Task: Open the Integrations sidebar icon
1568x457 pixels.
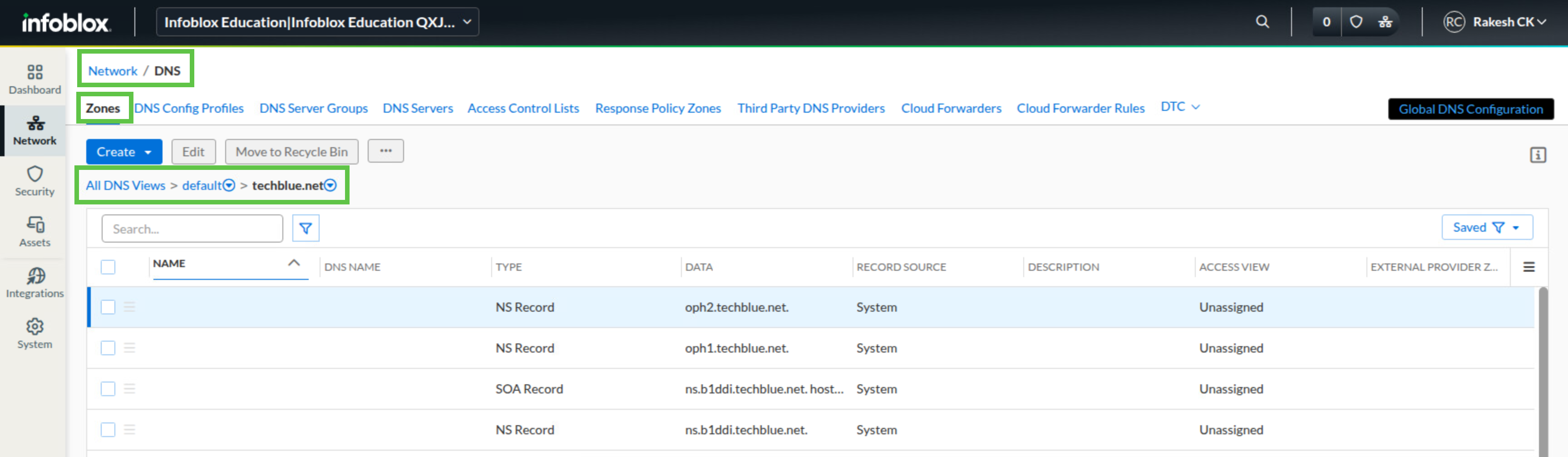Action: click(35, 283)
